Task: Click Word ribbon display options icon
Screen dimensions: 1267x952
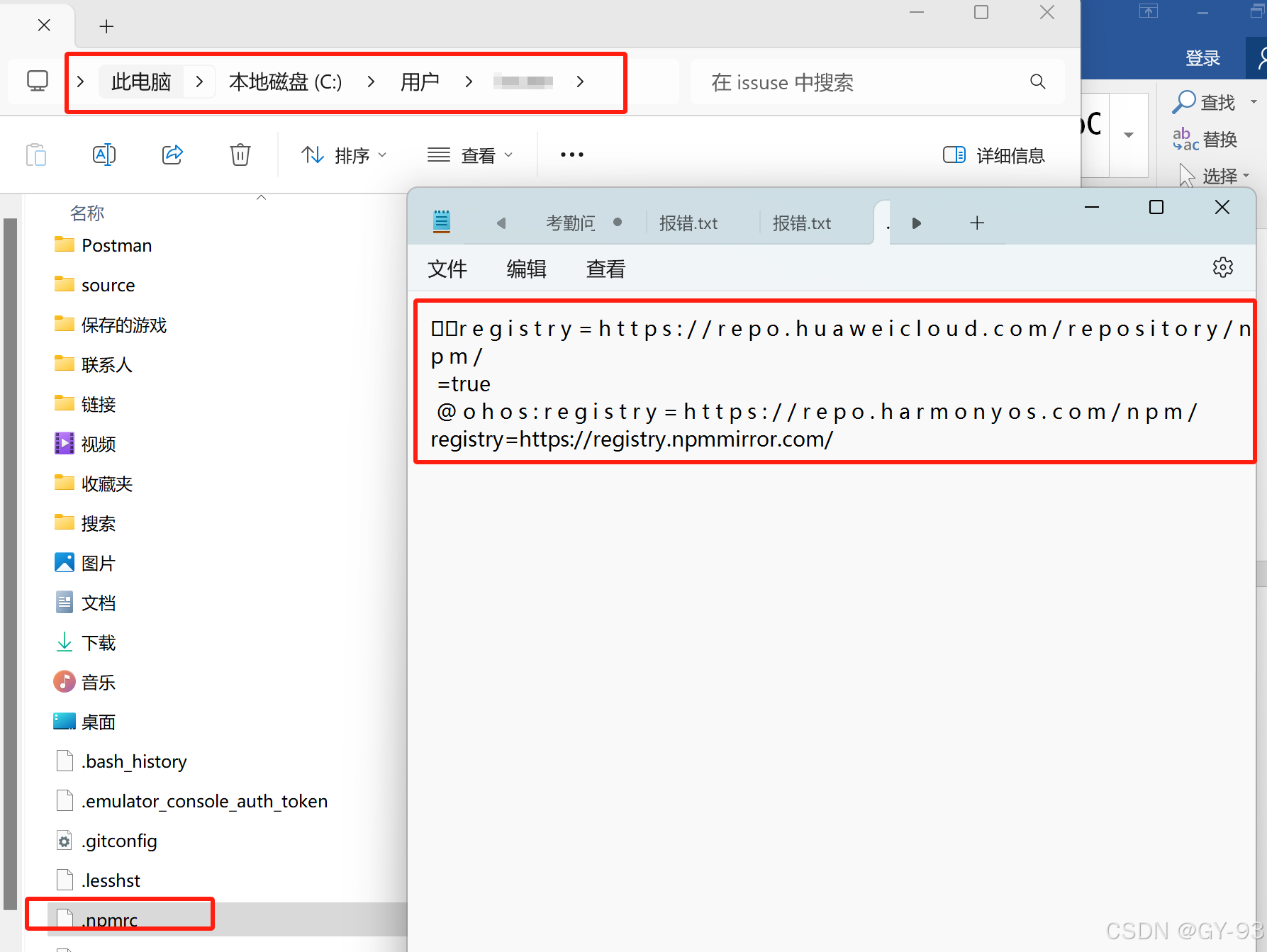Action: pyautogui.click(x=1149, y=11)
